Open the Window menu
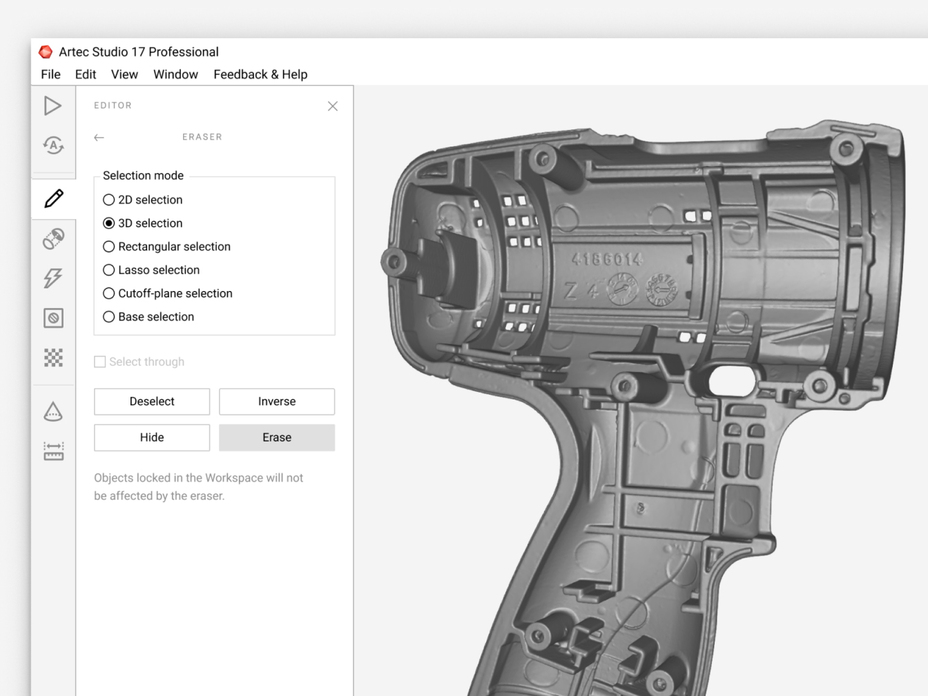 pyautogui.click(x=175, y=74)
